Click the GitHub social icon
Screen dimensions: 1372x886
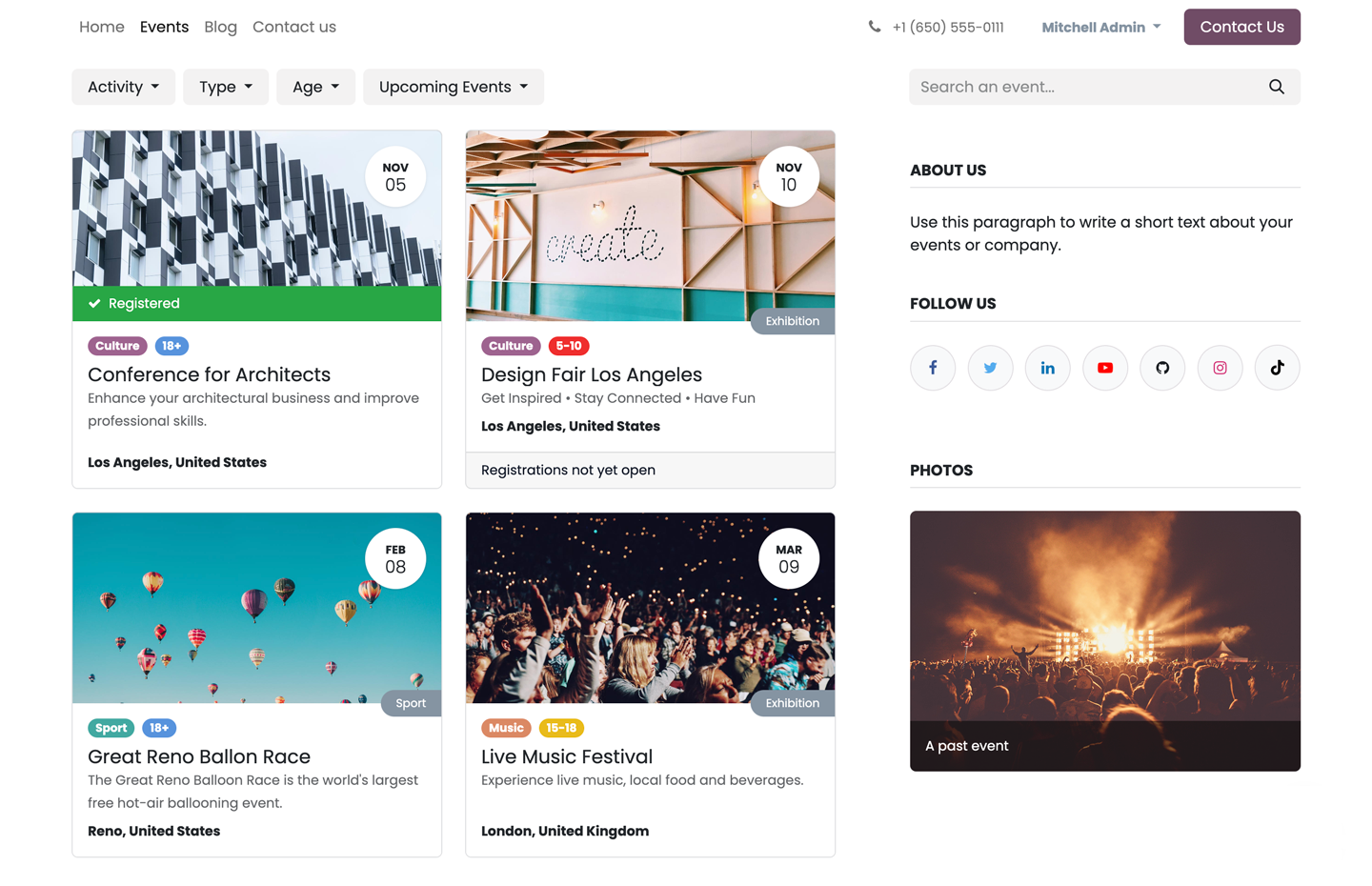tap(1162, 368)
